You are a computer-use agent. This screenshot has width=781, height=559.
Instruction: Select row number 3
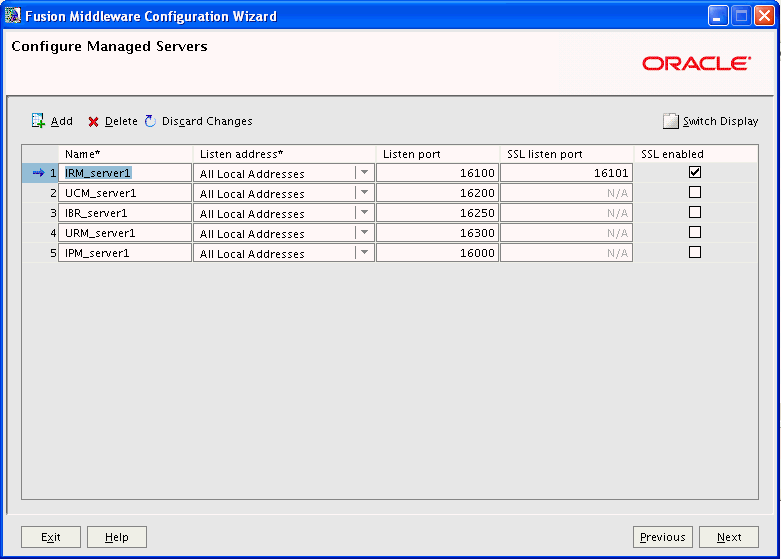tap(53, 213)
